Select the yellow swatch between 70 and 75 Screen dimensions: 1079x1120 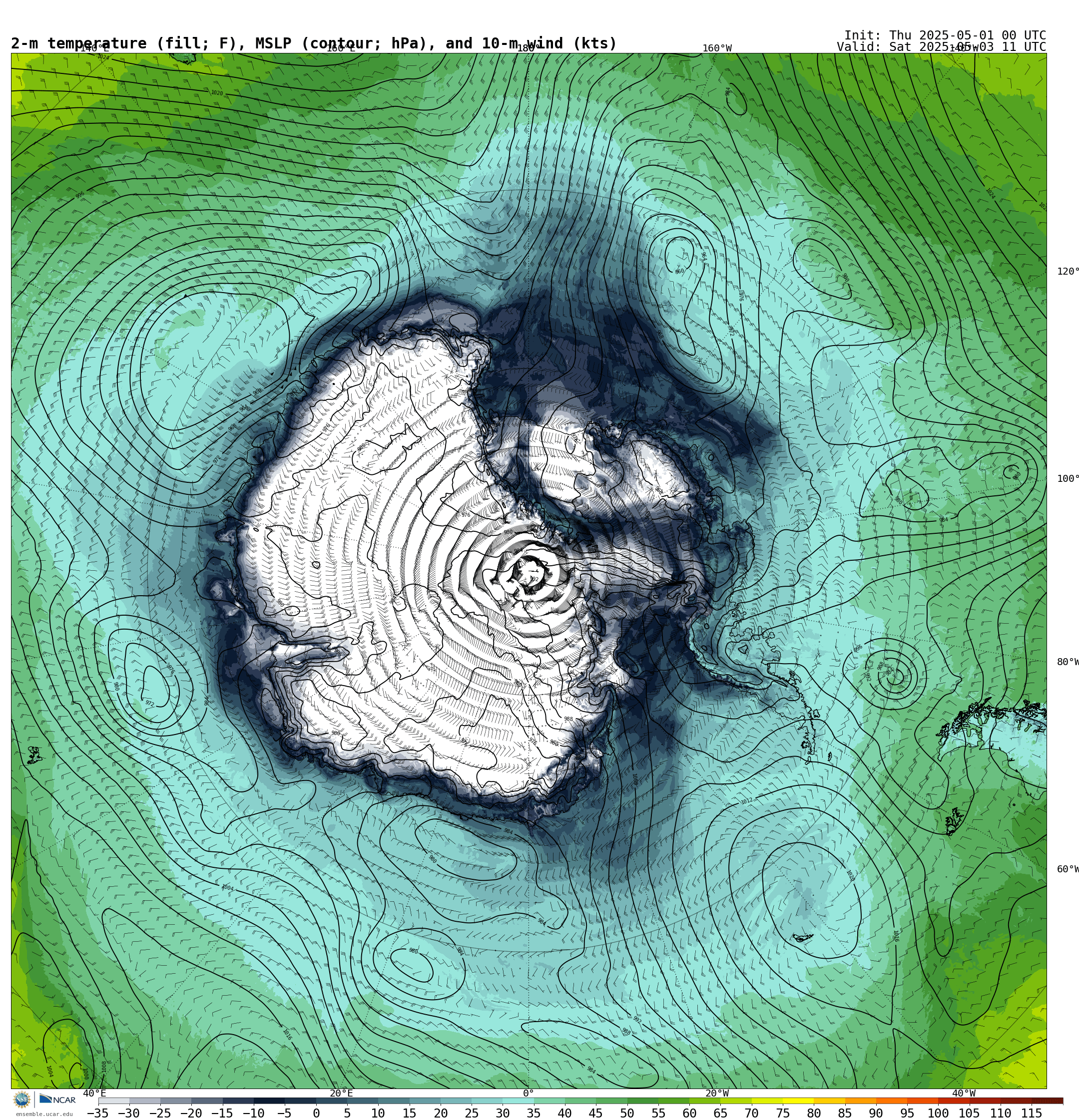click(x=767, y=1101)
